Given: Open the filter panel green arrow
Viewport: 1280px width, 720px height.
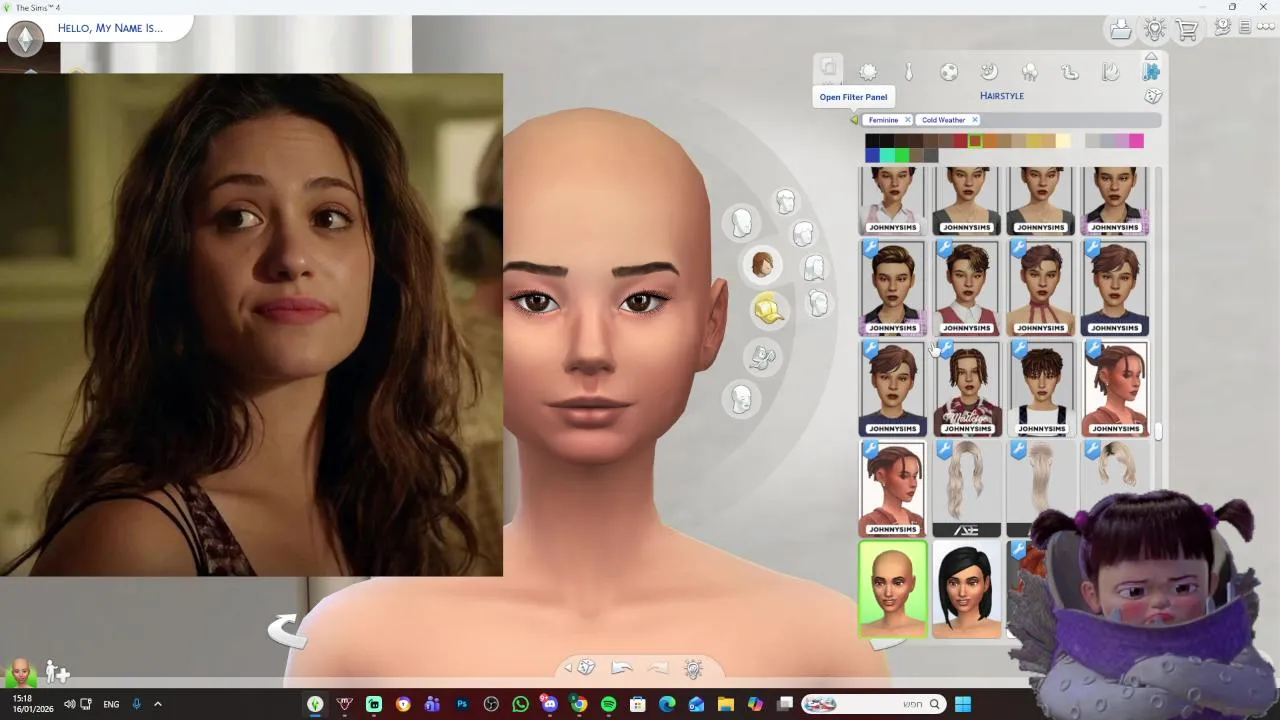Looking at the screenshot, I should point(854,120).
